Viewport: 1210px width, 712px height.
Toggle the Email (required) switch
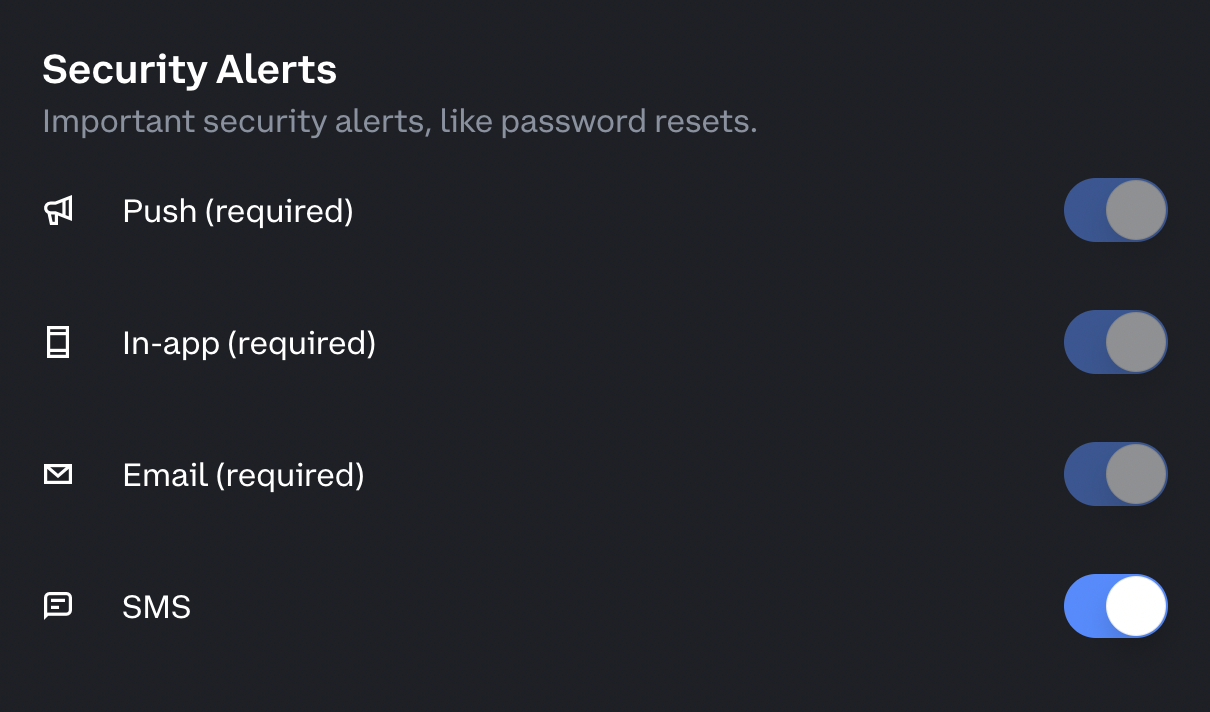(x=1115, y=474)
